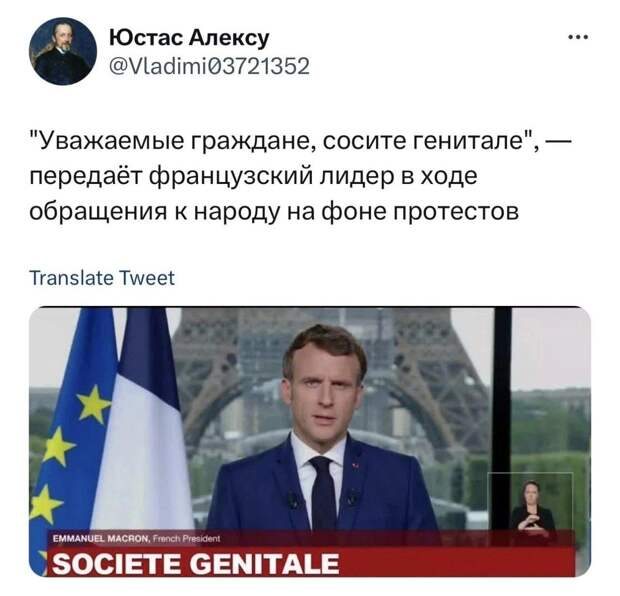
Task: Click the Translate Tweet link
Action: tap(102, 278)
